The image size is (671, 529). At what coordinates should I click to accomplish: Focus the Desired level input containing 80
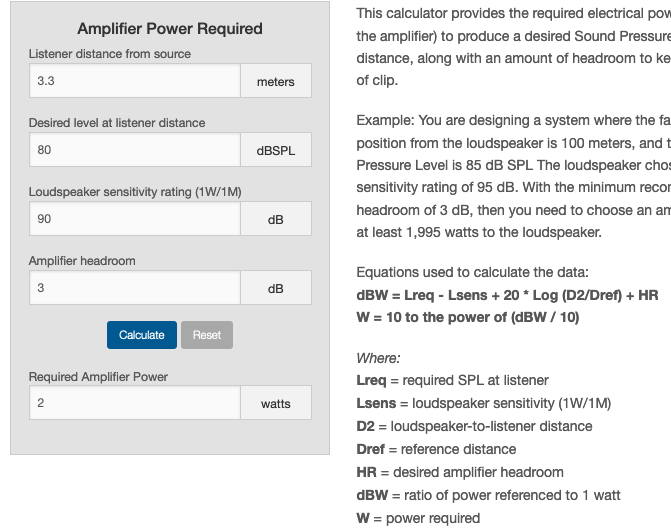click(x=135, y=150)
